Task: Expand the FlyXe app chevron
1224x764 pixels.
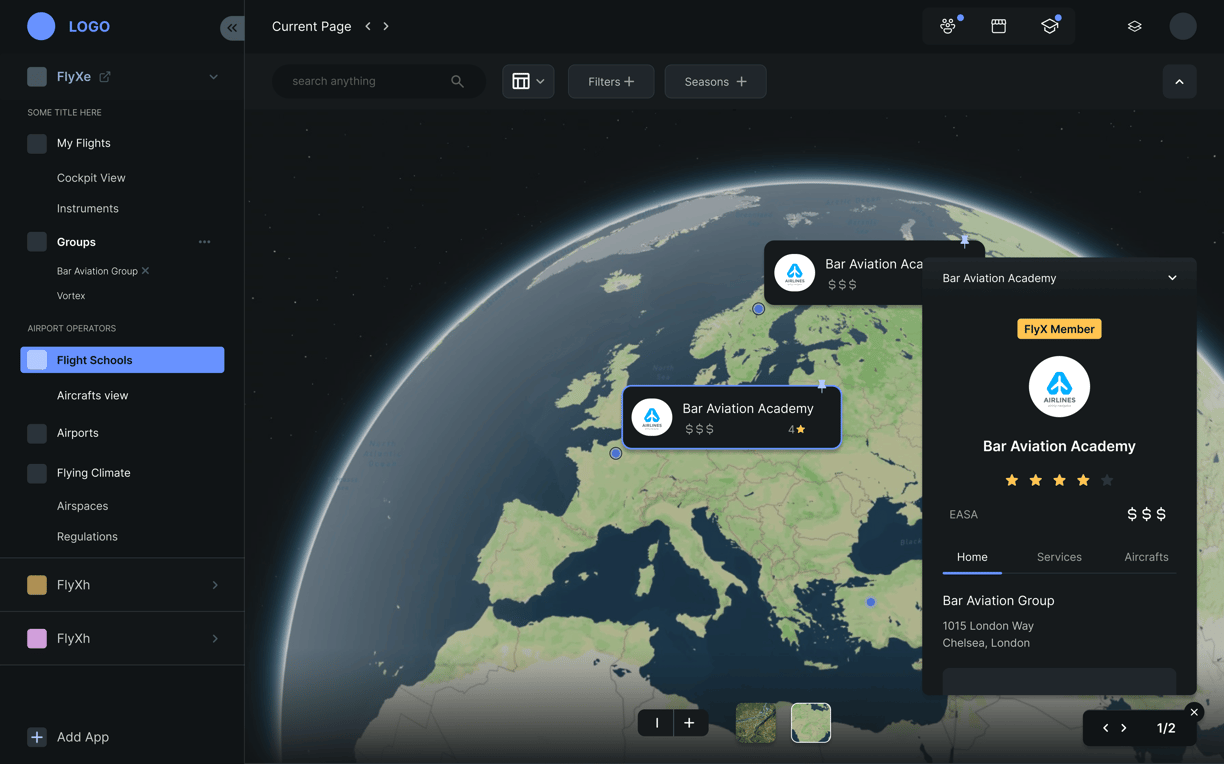Action: (x=213, y=77)
